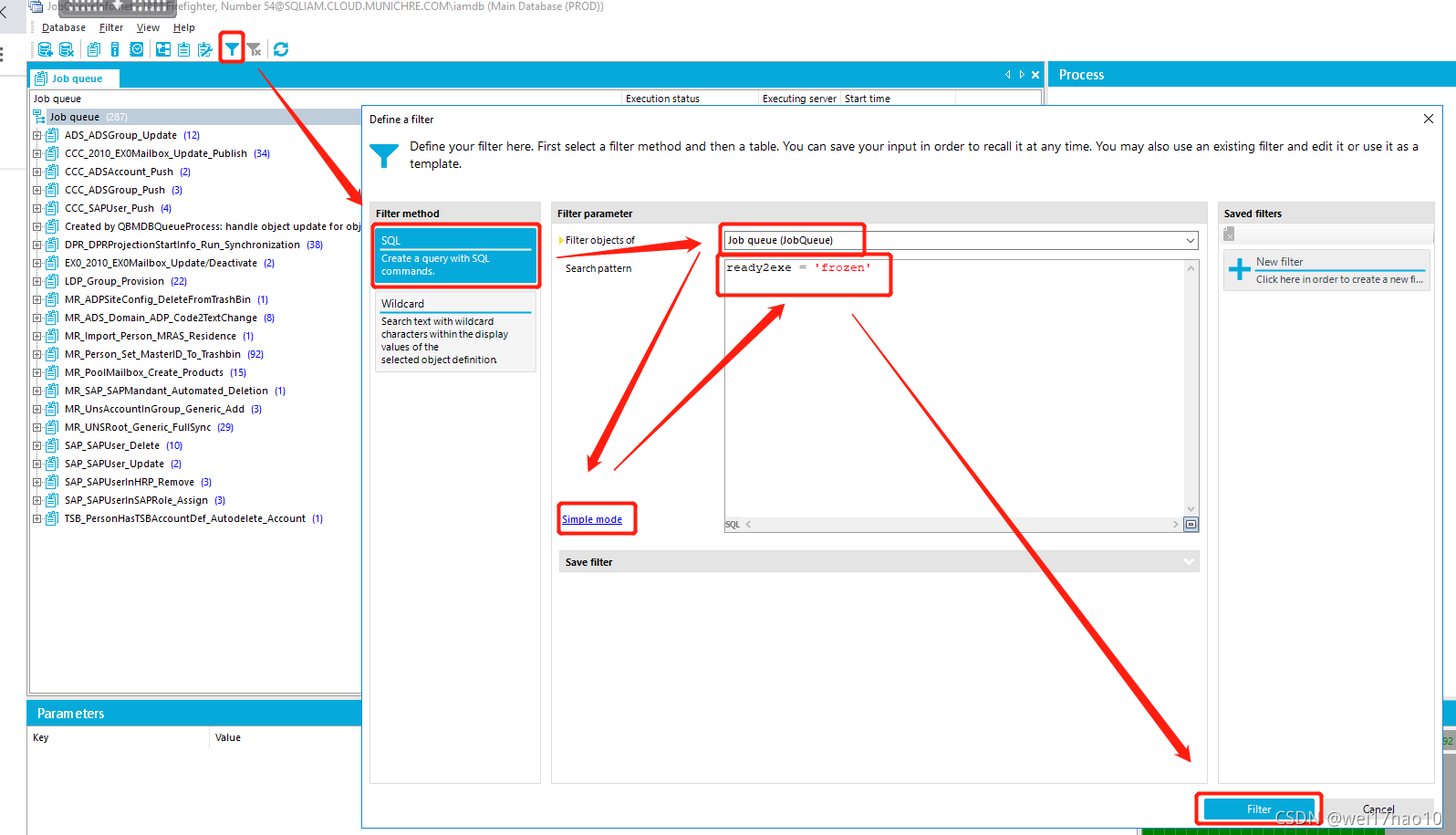Click the schedule clock toolbar icon
Screen dimensions: 1456x835
(x=137, y=49)
